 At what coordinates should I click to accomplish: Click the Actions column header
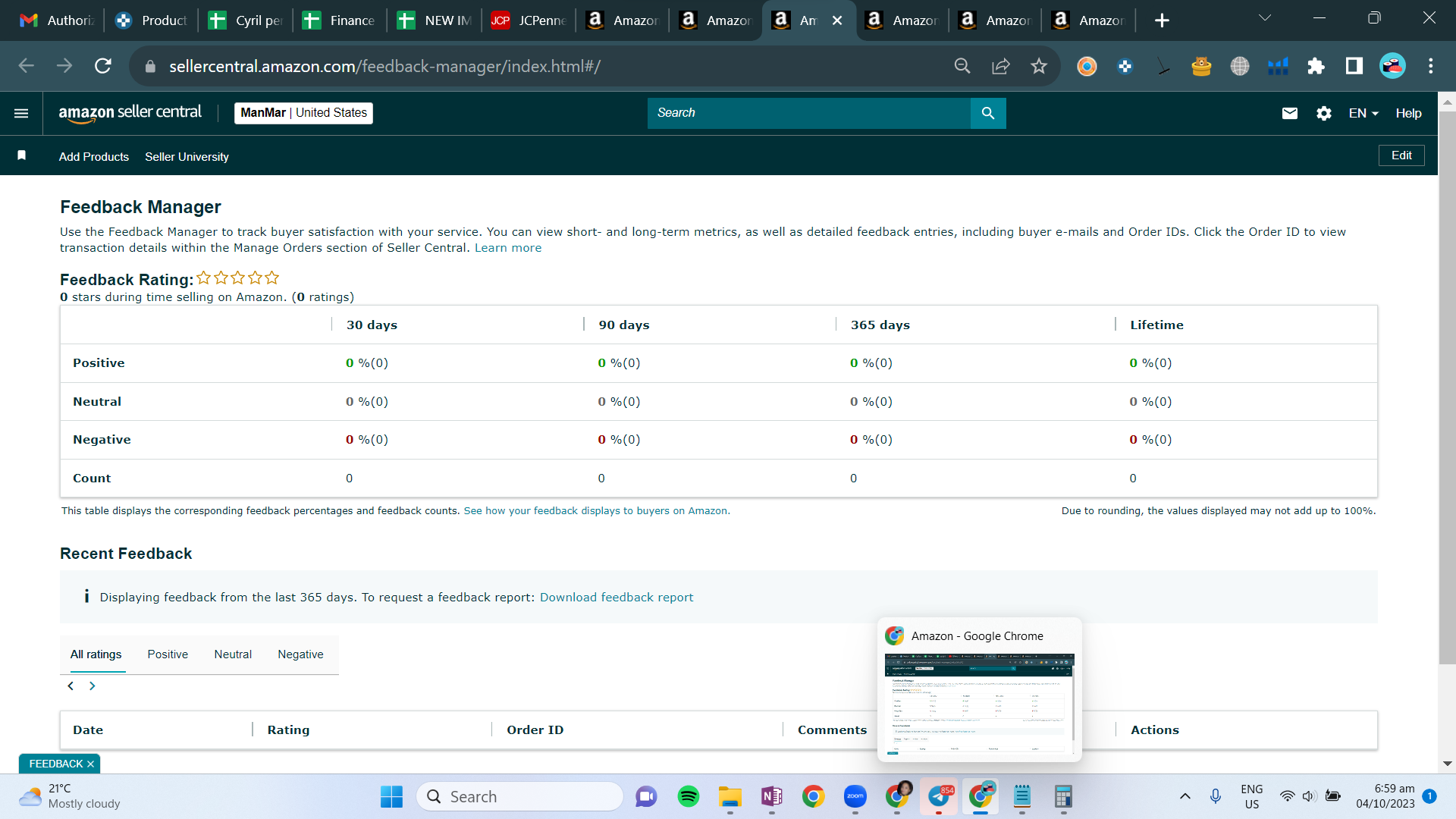point(1155,730)
